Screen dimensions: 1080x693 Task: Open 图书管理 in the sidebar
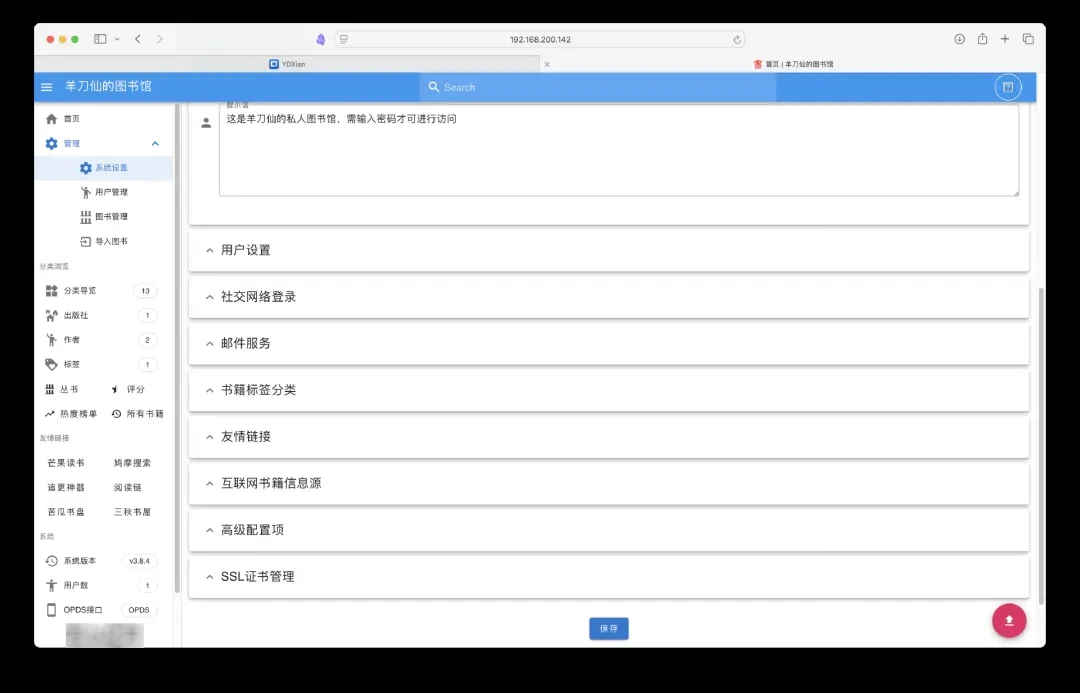(x=110, y=216)
